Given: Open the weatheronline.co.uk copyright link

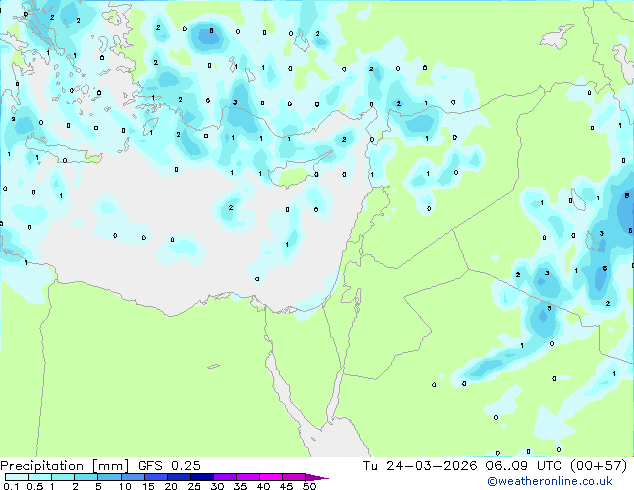Looking at the screenshot, I should [x=550, y=481].
